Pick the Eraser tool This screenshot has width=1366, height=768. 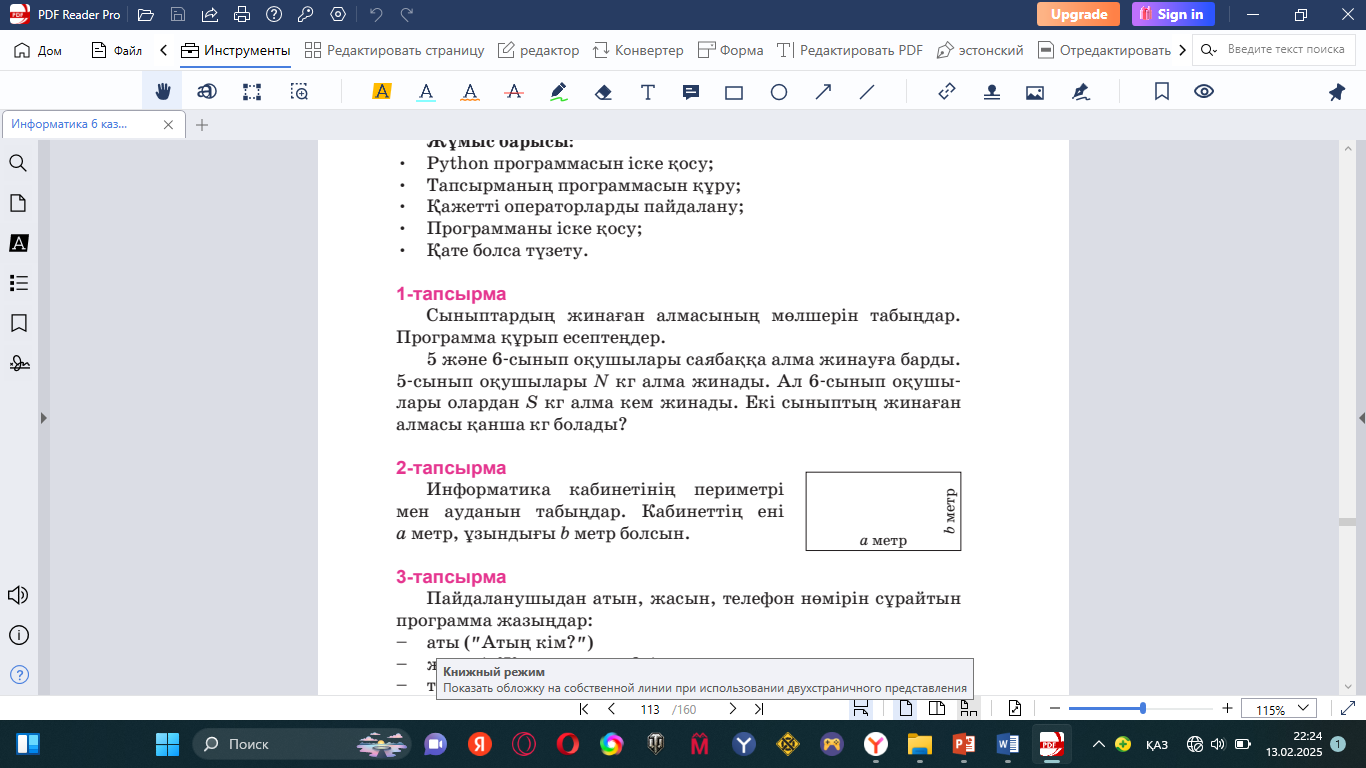pyautogui.click(x=602, y=92)
